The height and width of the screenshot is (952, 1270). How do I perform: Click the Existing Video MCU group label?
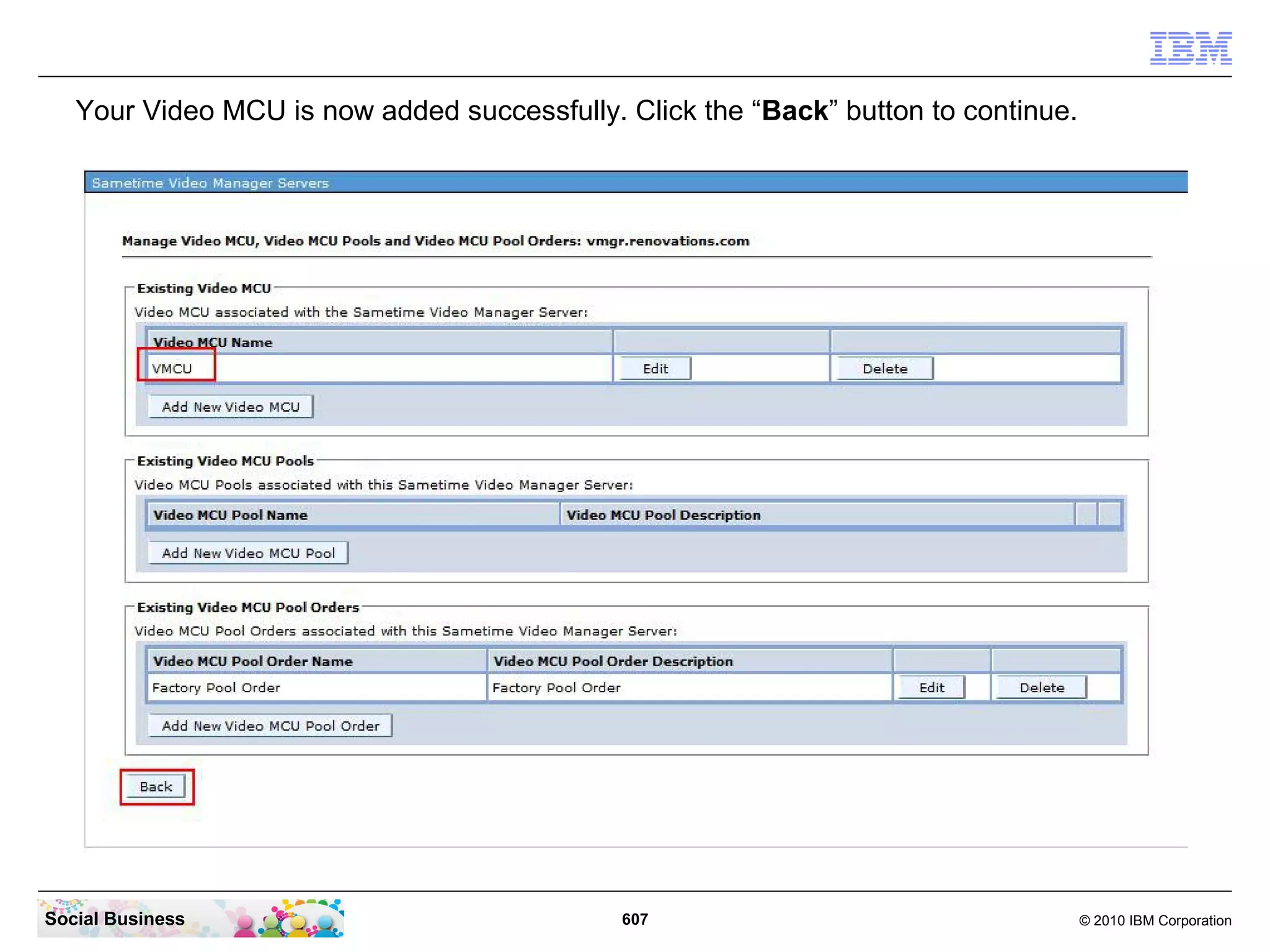204,289
